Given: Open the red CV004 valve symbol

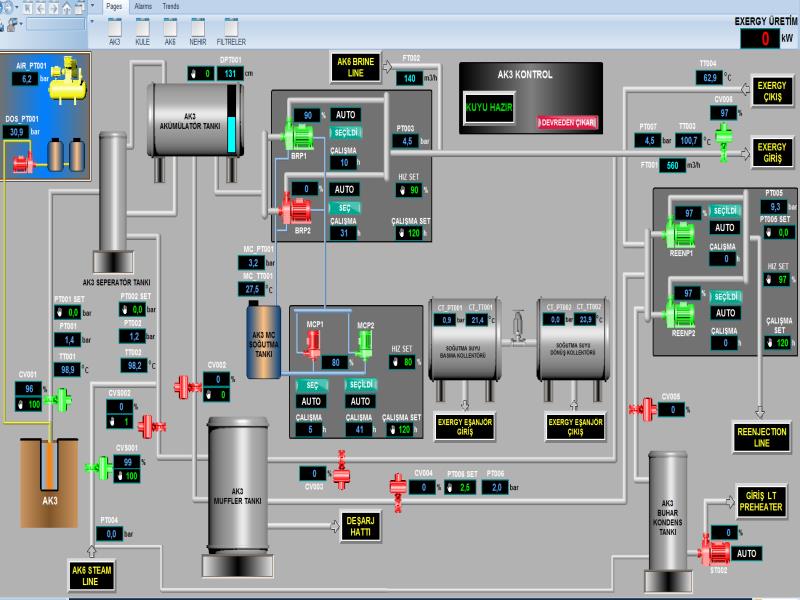Looking at the screenshot, I should [x=398, y=491].
